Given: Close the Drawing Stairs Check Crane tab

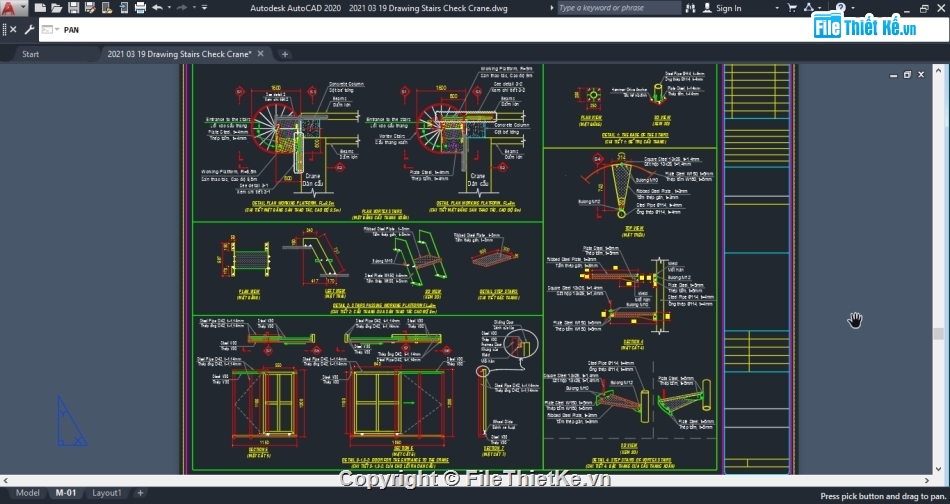Looking at the screenshot, I should (261, 53).
